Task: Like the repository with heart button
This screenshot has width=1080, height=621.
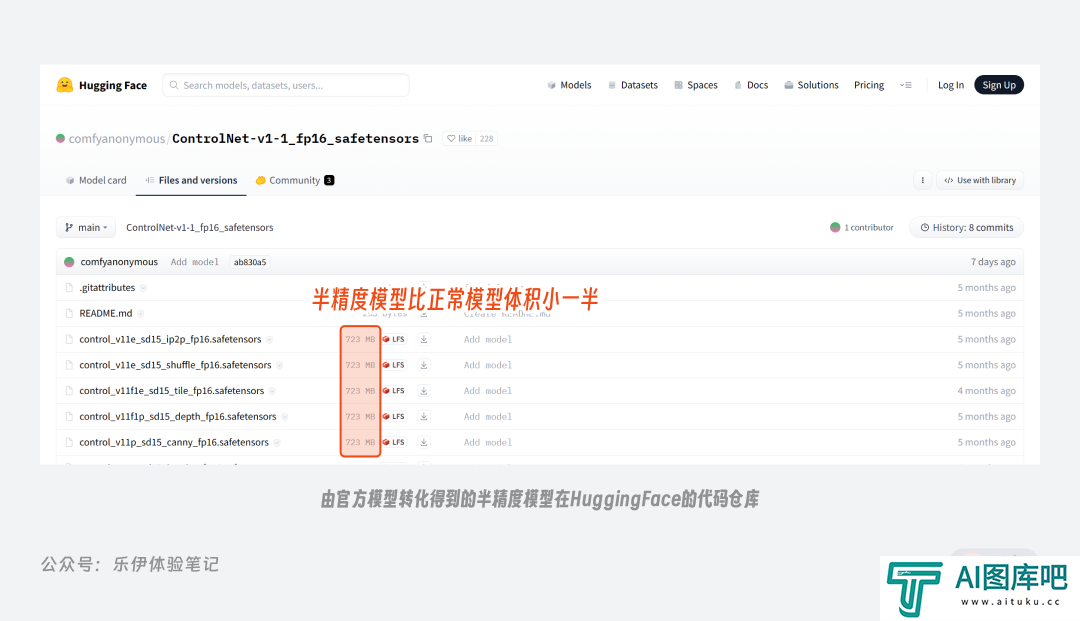Action: [x=459, y=138]
